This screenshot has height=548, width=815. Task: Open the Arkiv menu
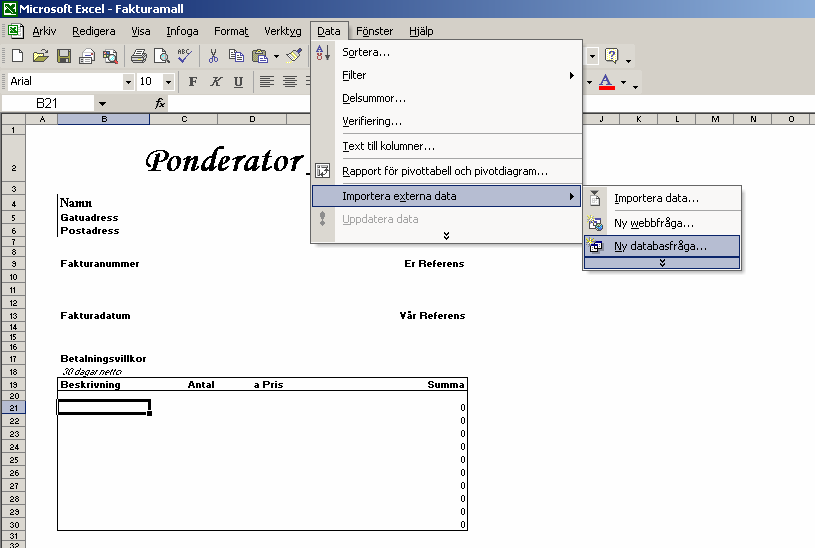click(x=44, y=31)
